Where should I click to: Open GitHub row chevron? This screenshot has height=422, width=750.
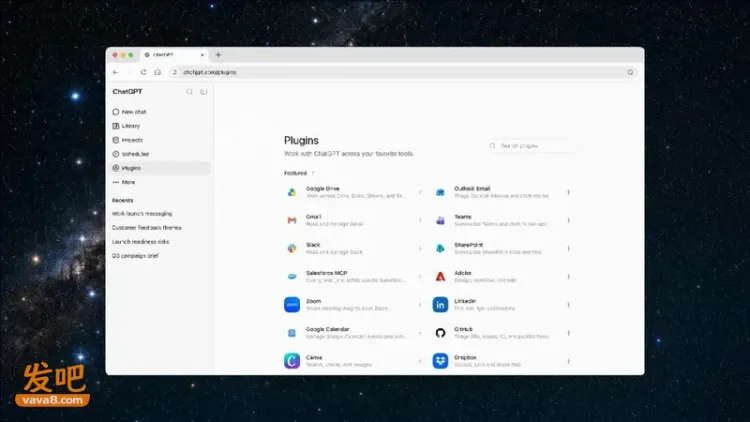pos(568,333)
